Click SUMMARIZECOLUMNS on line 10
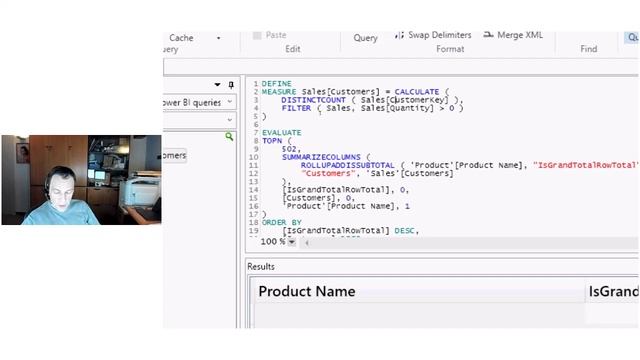This screenshot has width=640, height=360. (321, 157)
